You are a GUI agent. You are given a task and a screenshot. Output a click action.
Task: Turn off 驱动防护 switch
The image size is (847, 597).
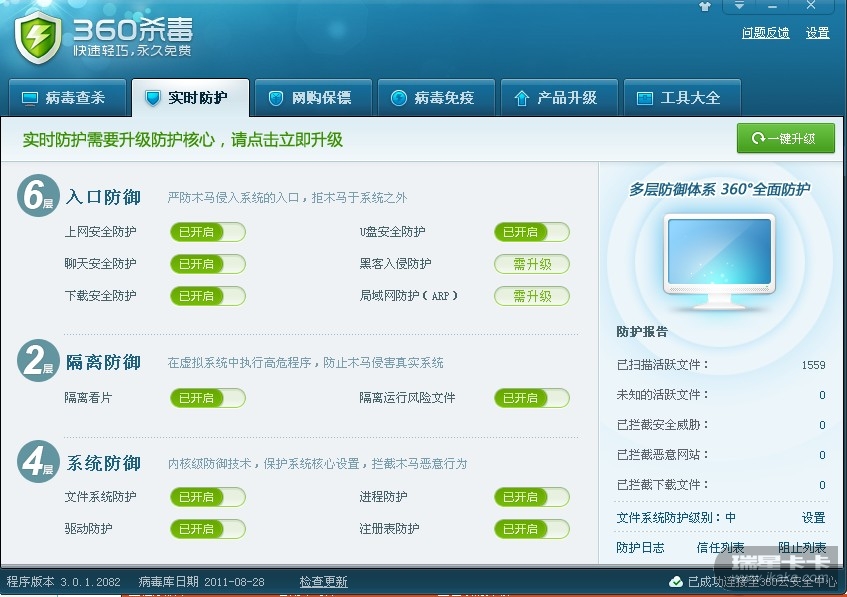pyautogui.click(x=208, y=529)
